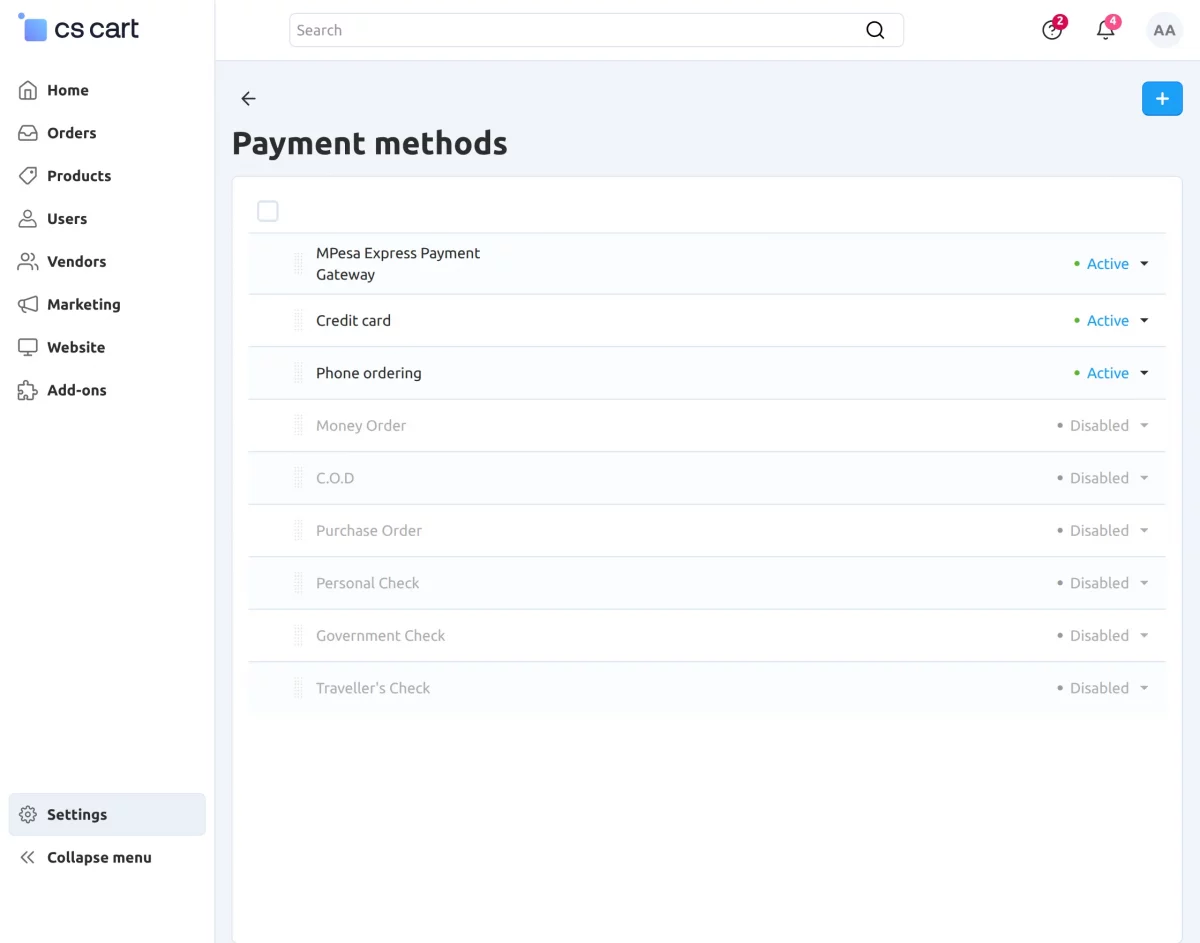Click the Products tag icon
Screen dimensions: 1200x943
tap(28, 176)
